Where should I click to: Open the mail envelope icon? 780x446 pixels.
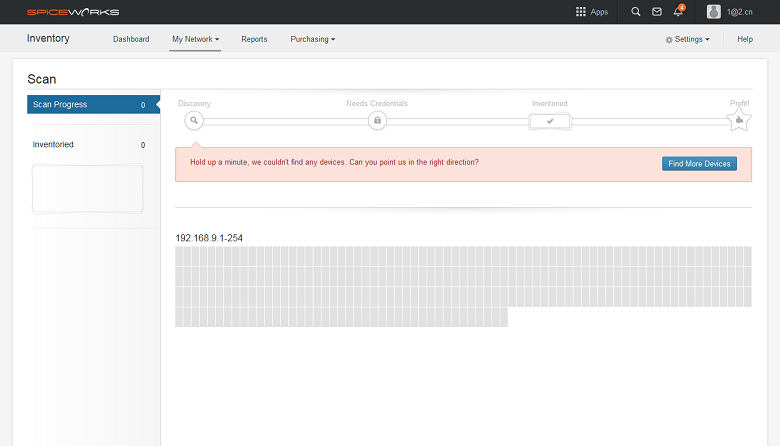pos(657,11)
